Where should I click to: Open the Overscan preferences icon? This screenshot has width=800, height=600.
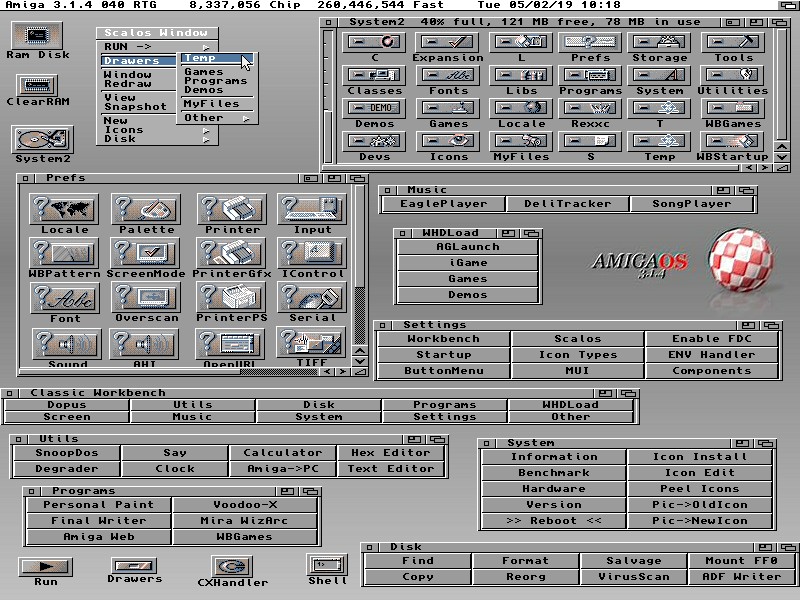[x=147, y=298]
